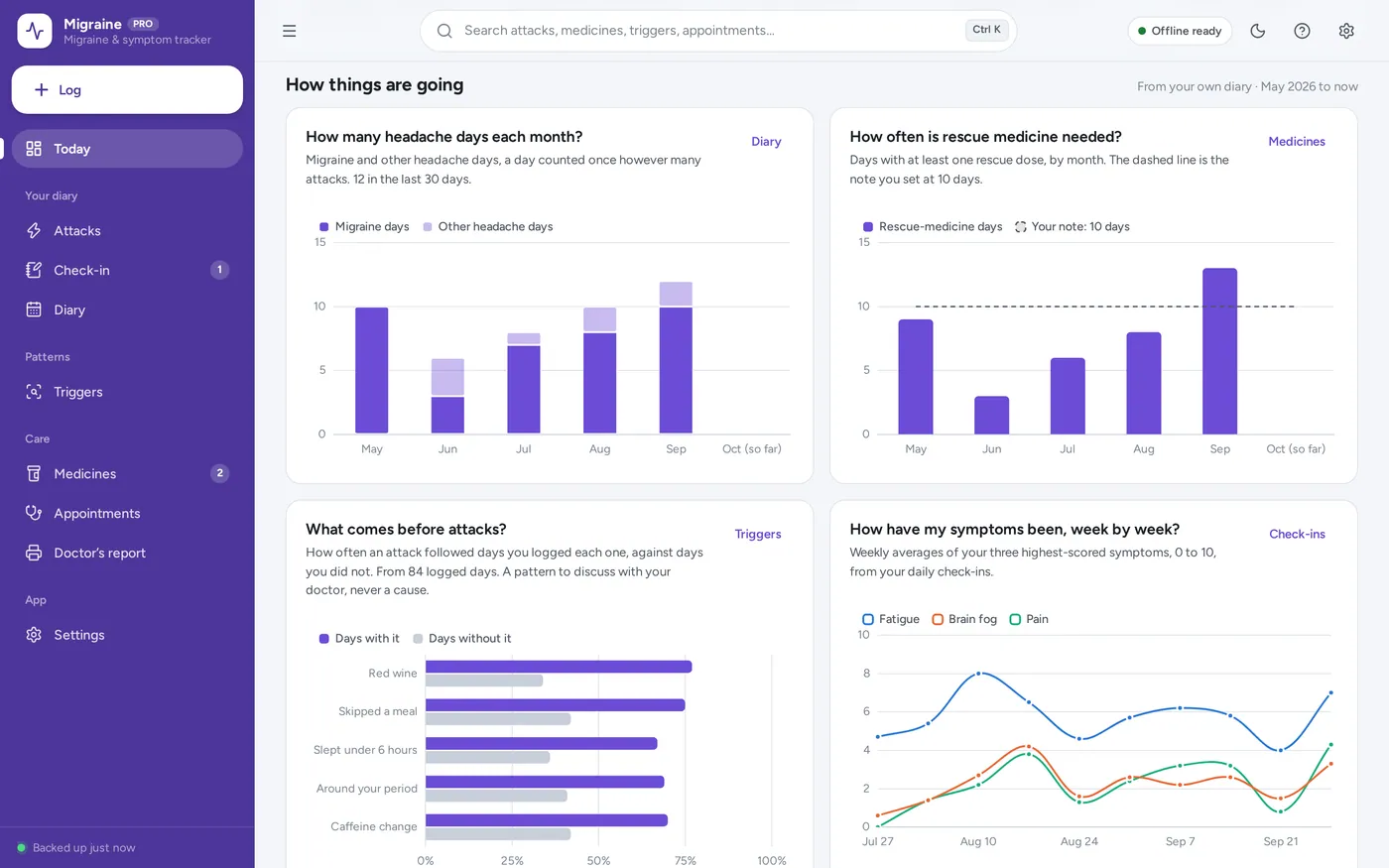
Task: Toggle the Other headache days legend series
Action: coord(488,227)
